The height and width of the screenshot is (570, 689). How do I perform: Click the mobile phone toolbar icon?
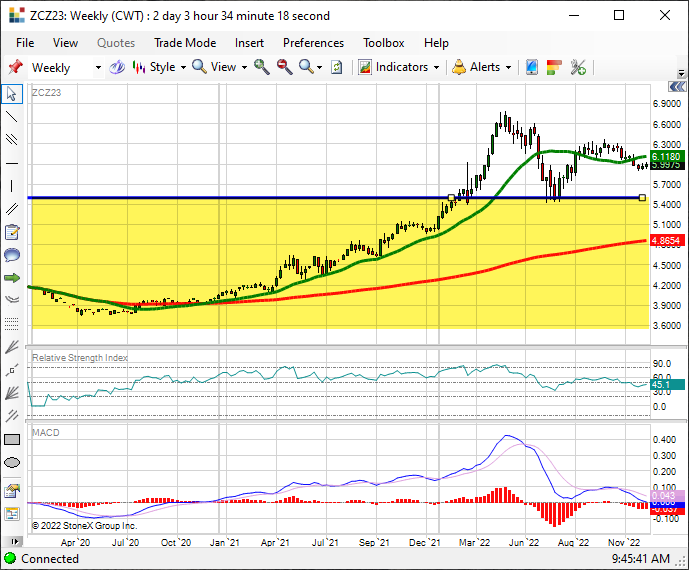(532, 67)
